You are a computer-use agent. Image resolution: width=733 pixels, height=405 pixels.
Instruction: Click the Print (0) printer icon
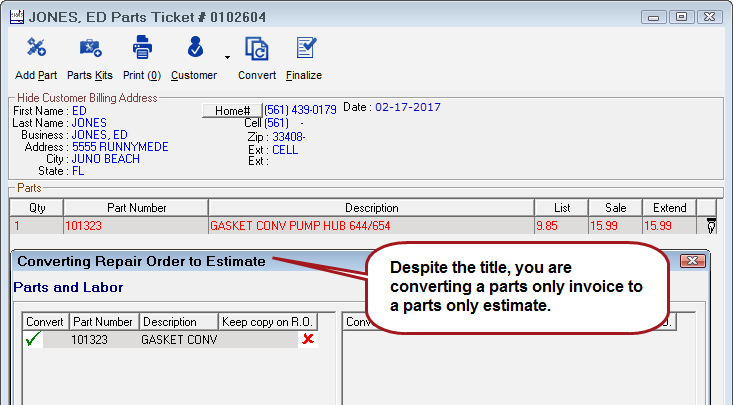pos(141,48)
